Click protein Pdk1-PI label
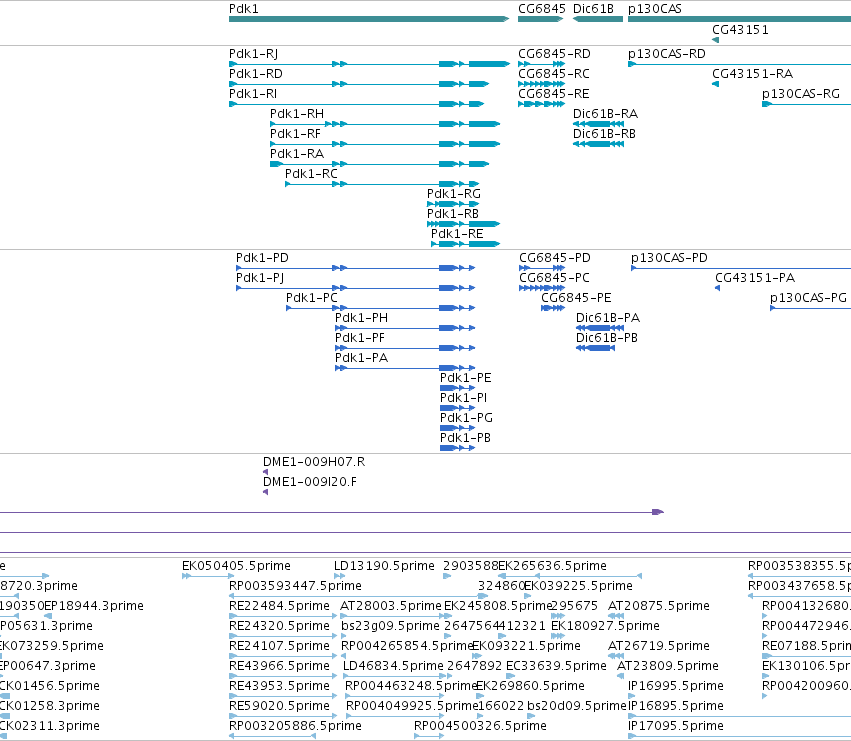 [463, 398]
